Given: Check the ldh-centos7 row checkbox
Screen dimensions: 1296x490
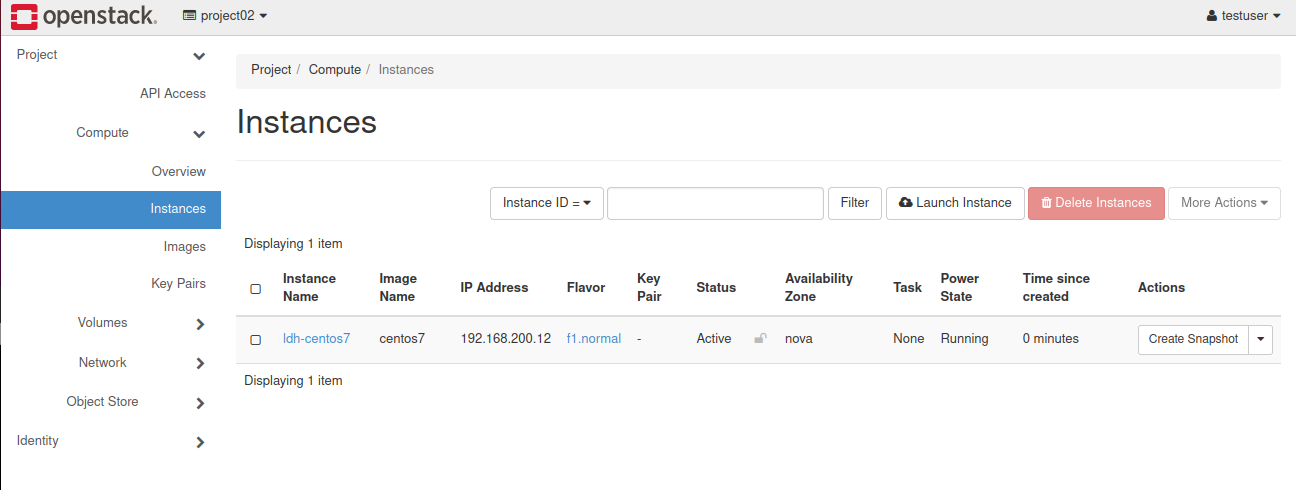Looking at the screenshot, I should 255,340.
